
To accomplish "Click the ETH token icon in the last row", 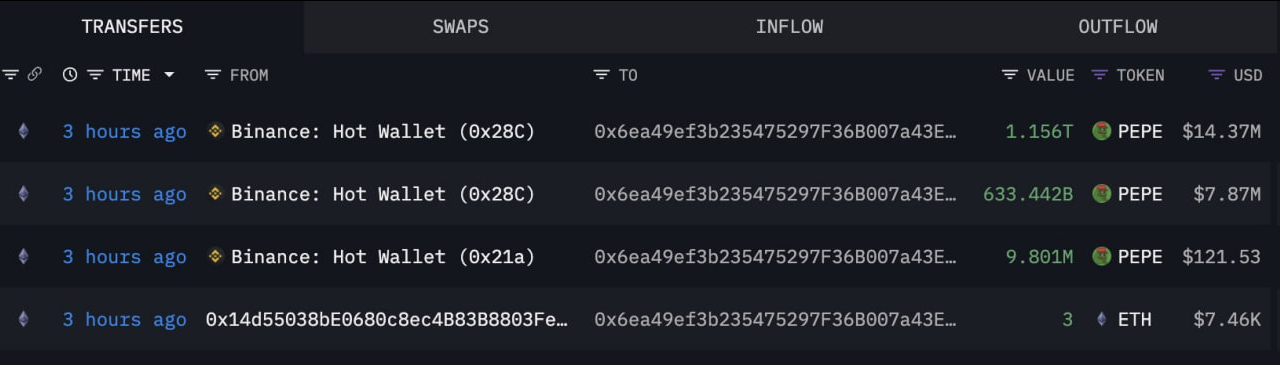I will click(1102, 319).
